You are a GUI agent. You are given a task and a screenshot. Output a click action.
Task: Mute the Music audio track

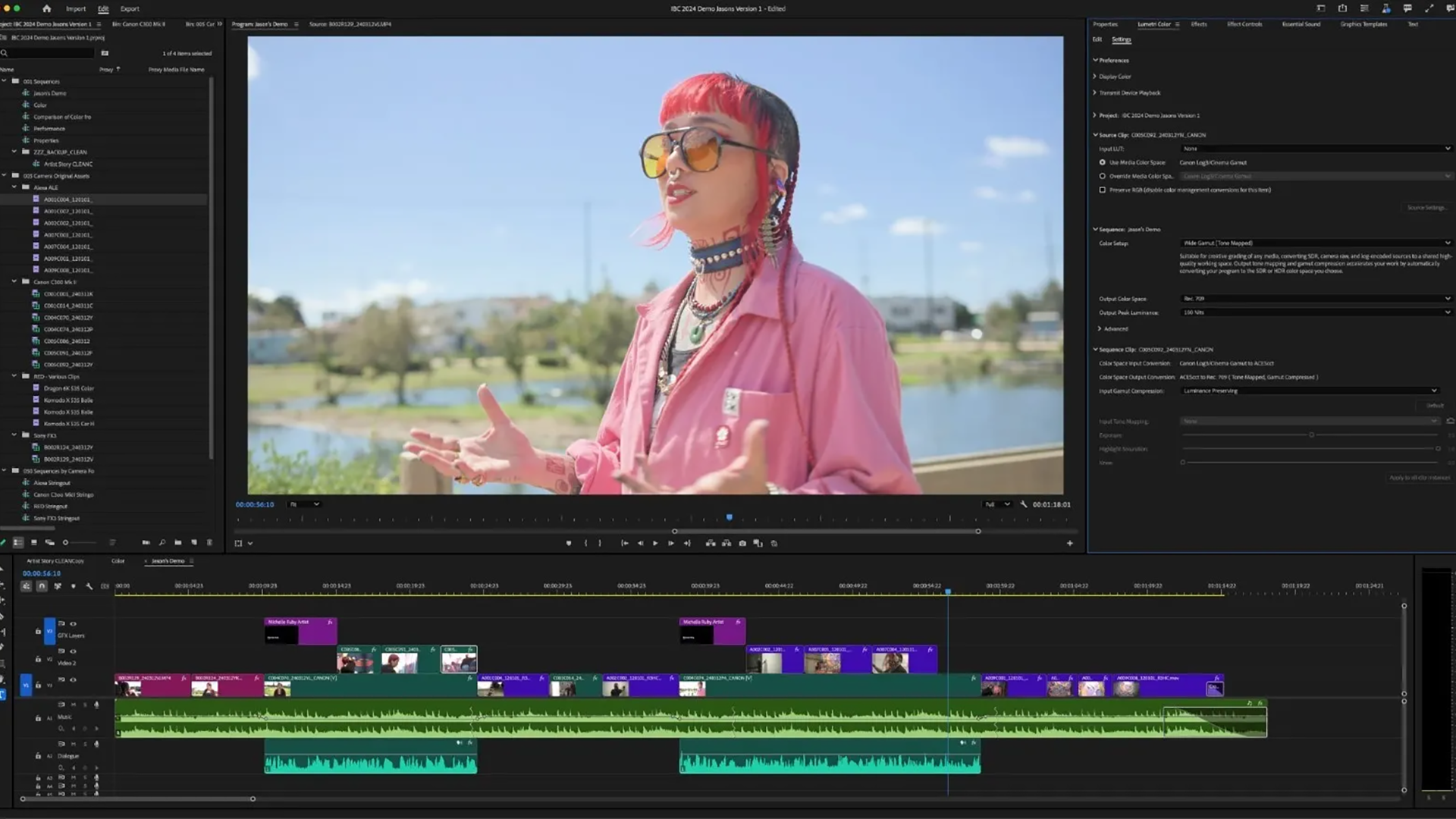point(74,704)
